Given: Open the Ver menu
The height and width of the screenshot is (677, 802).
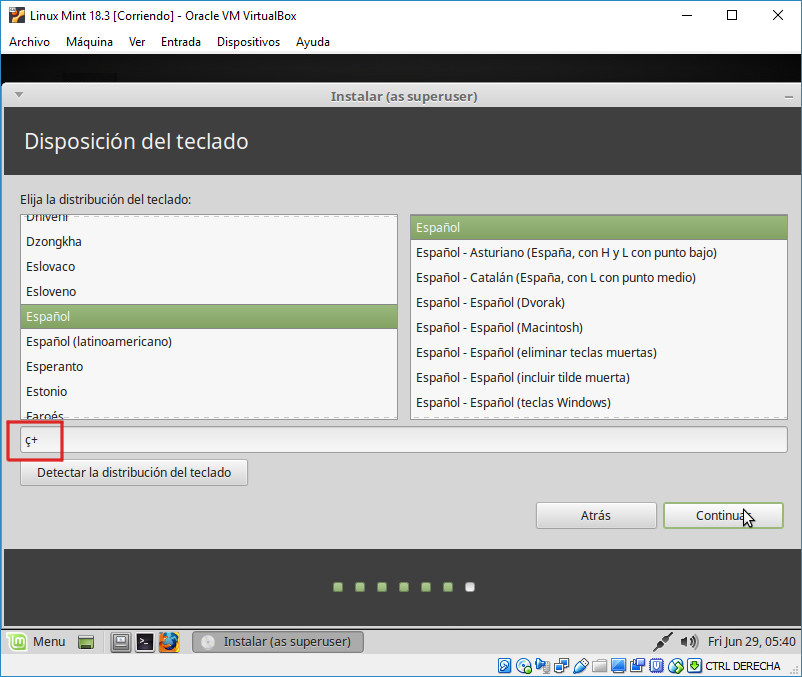Looking at the screenshot, I should tap(137, 42).
